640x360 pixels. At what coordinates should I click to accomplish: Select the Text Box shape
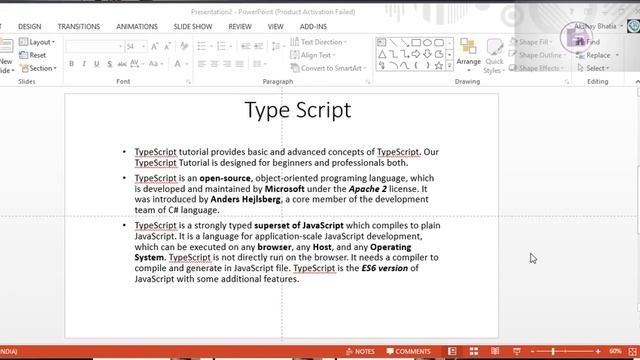tap(382, 42)
